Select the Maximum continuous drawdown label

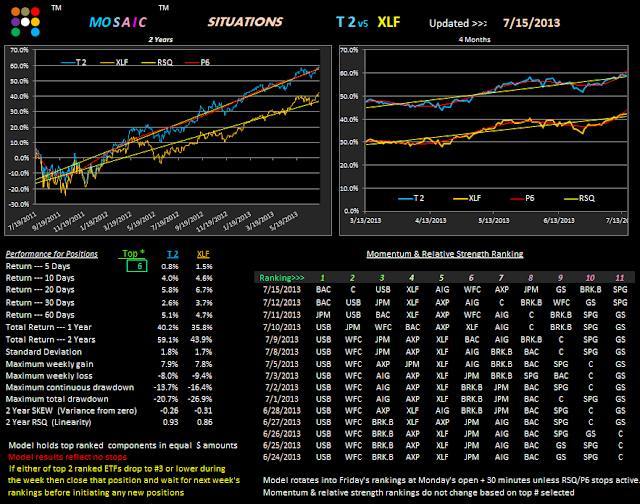pyautogui.click(x=70, y=387)
